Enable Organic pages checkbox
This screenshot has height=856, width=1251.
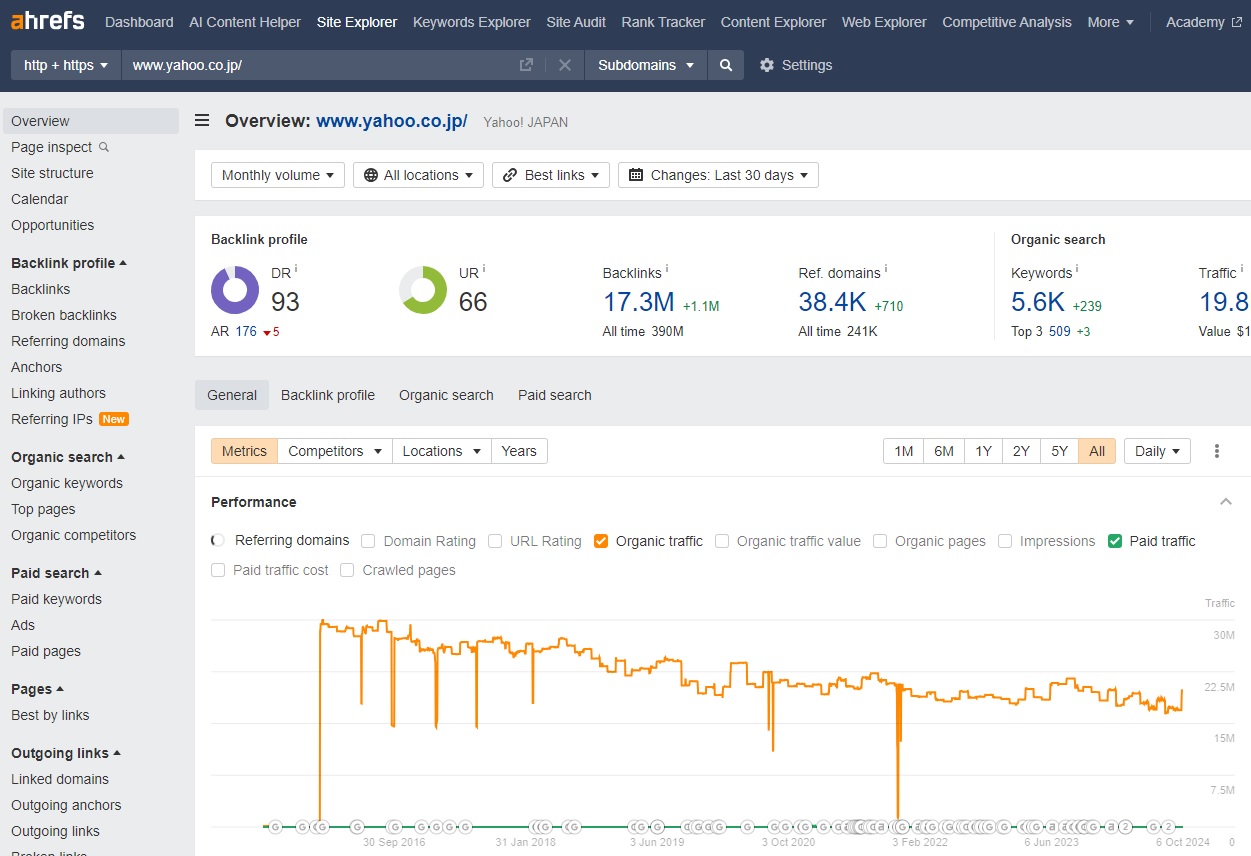(880, 541)
